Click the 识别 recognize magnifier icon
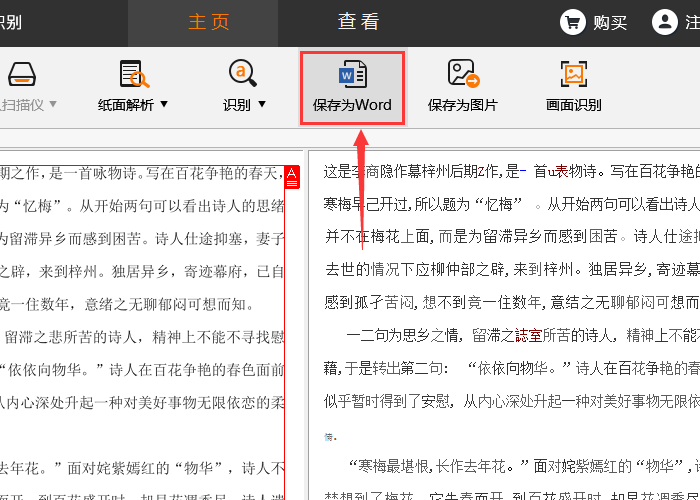The height and width of the screenshot is (500, 700). click(x=242, y=74)
